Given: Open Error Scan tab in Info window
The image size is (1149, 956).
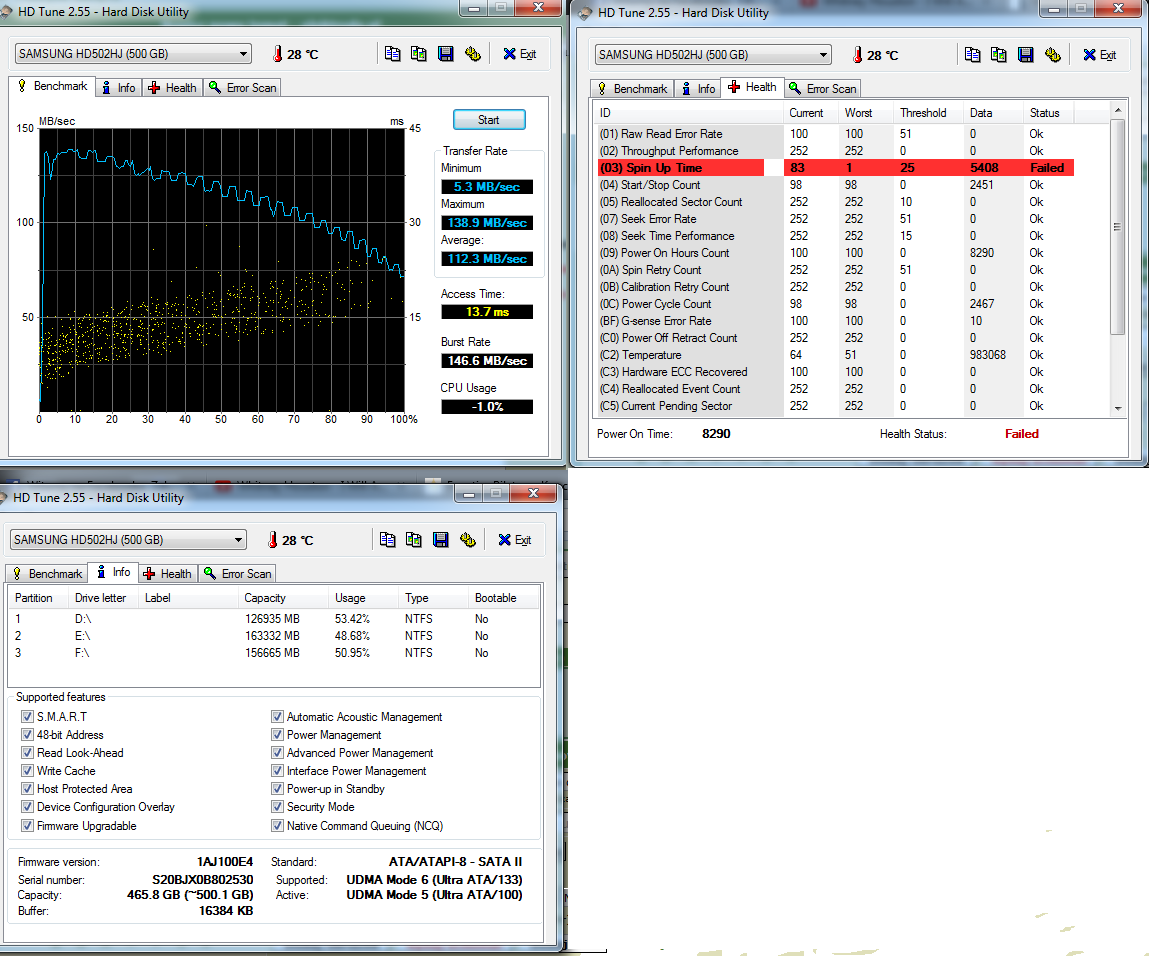Looking at the screenshot, I should tap(237, 574).
